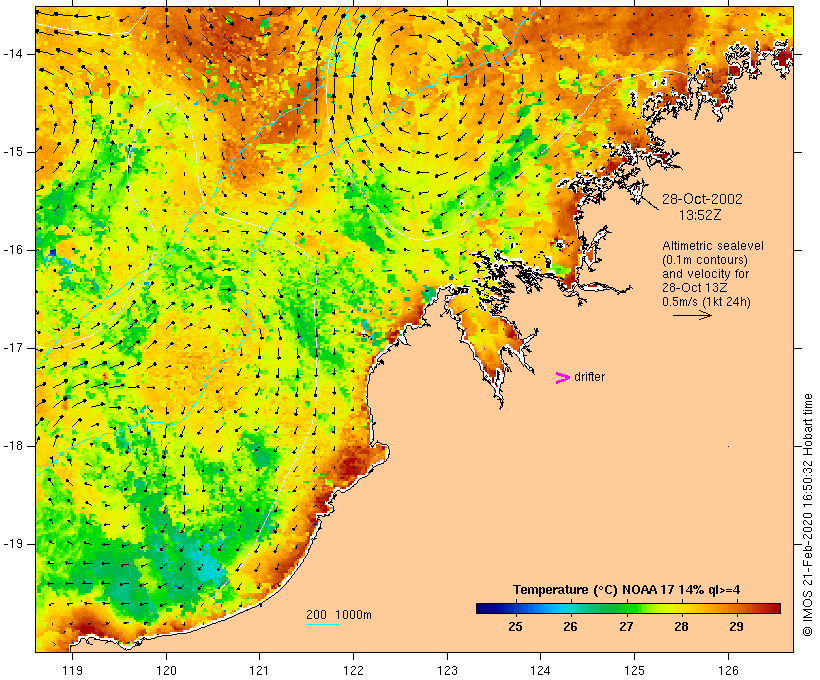This screenshot has height=680, width=820.
Task: Click longitude axis label '120'
Action: pos(166,670)
